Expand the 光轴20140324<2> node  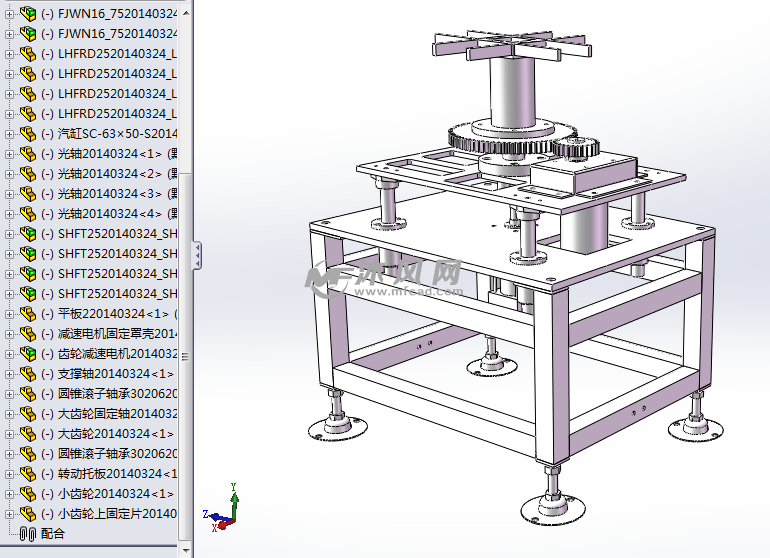[x=9, y=174]
